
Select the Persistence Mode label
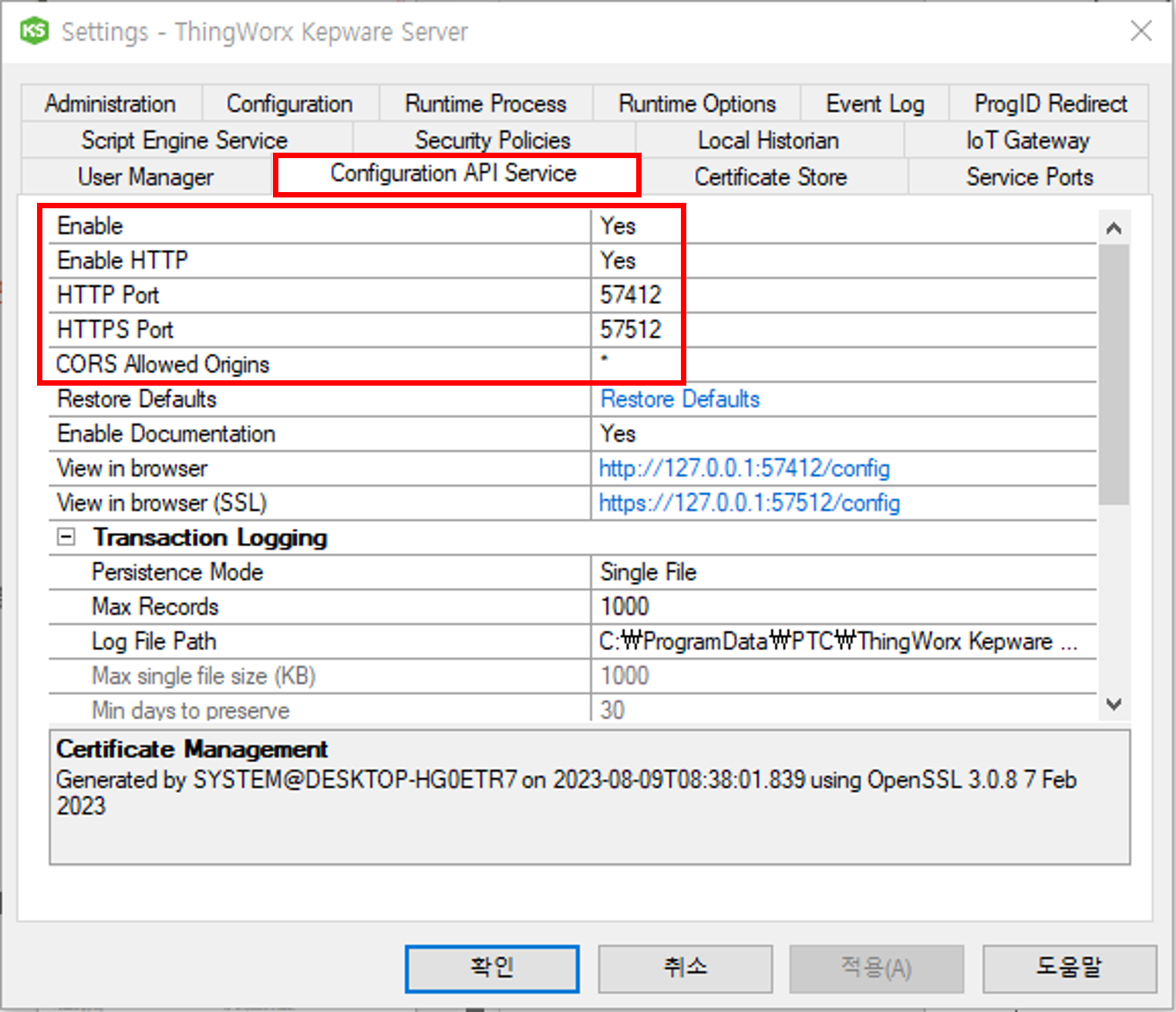177,572
